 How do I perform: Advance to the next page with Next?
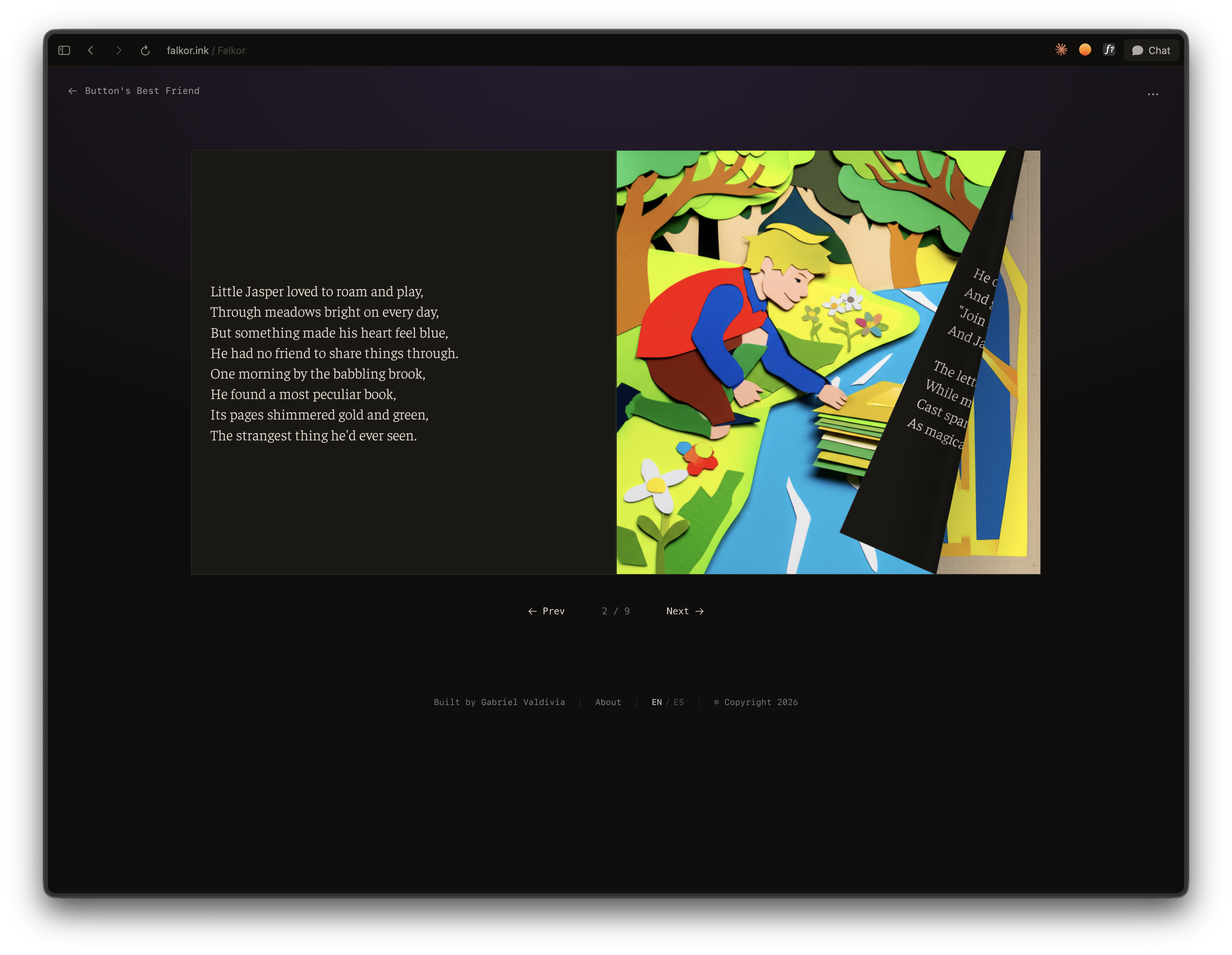click(x=685, y=611)
